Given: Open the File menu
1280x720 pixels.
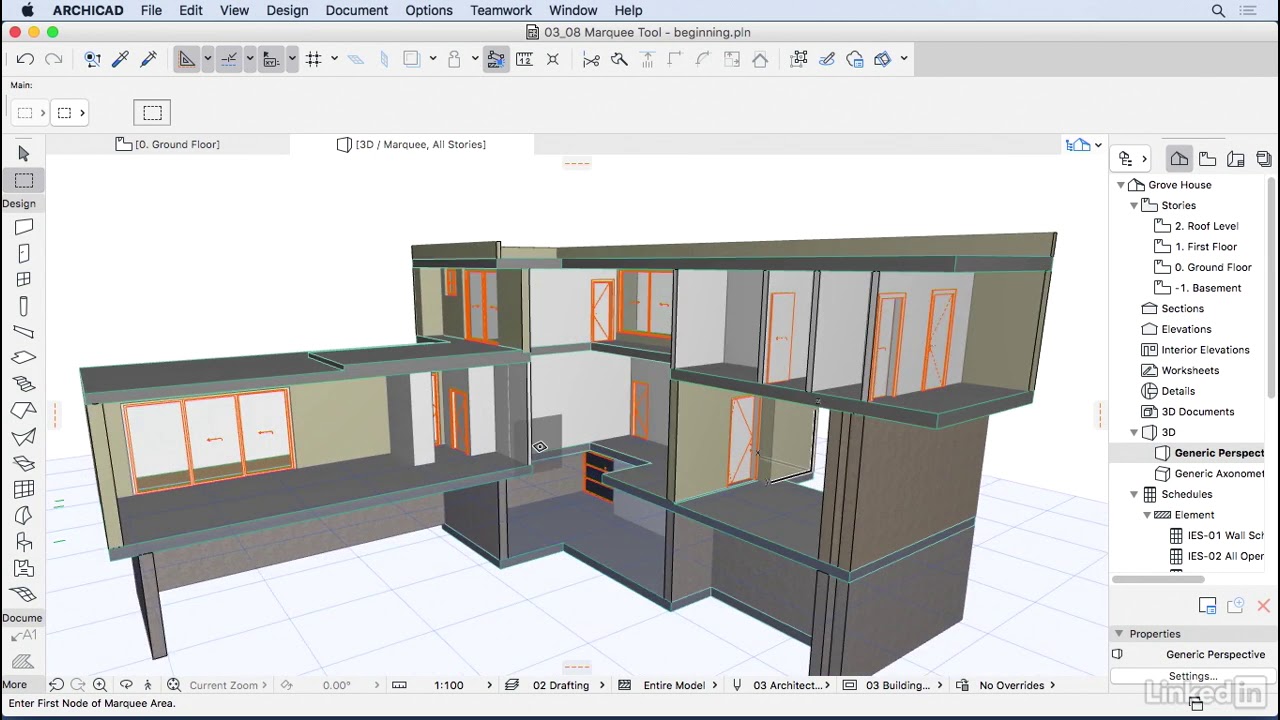Looking at the screenshot, I should (151, 10).
